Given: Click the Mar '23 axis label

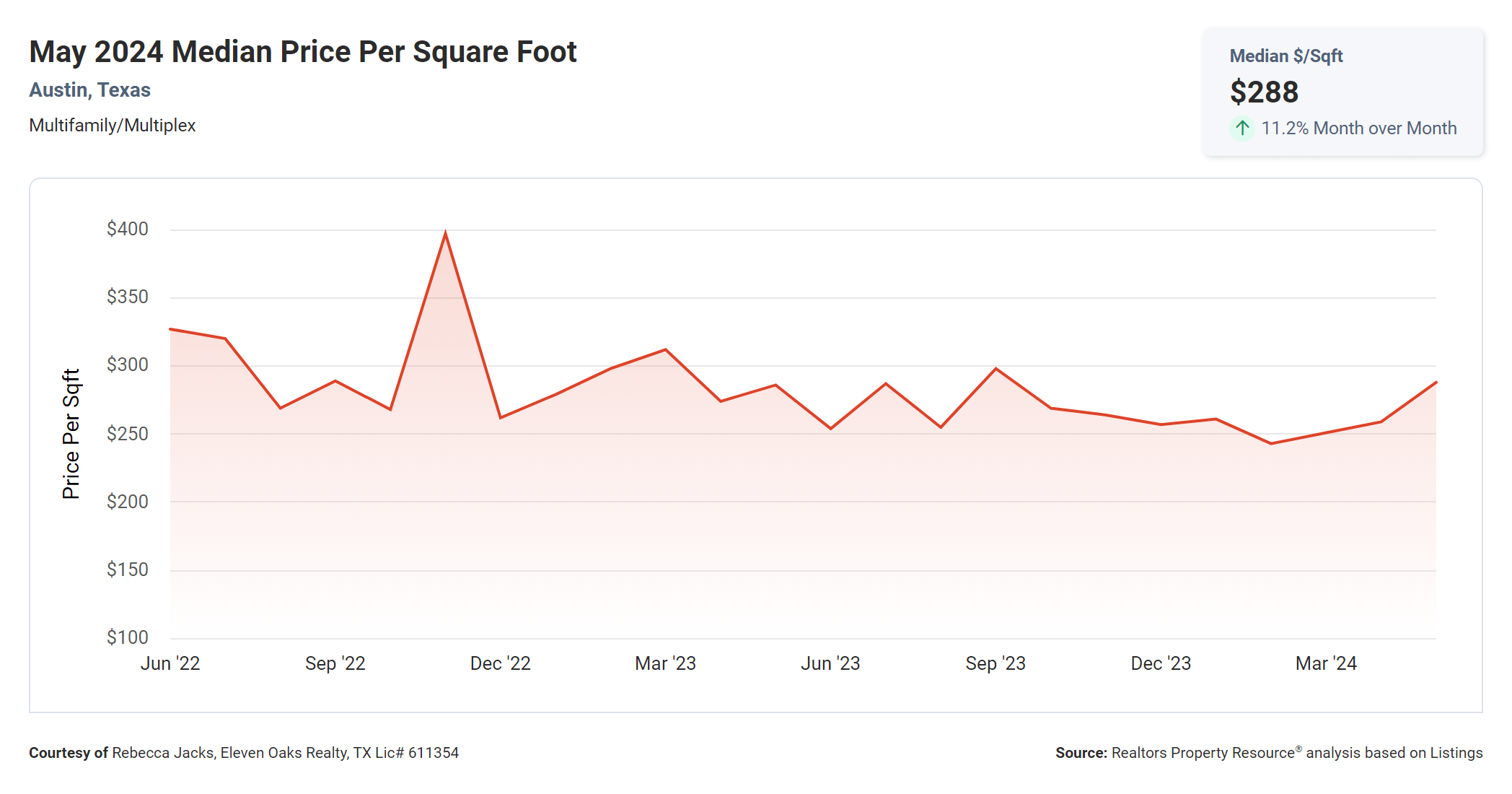Looking at the screenshot, I should [x=665, y=663].
